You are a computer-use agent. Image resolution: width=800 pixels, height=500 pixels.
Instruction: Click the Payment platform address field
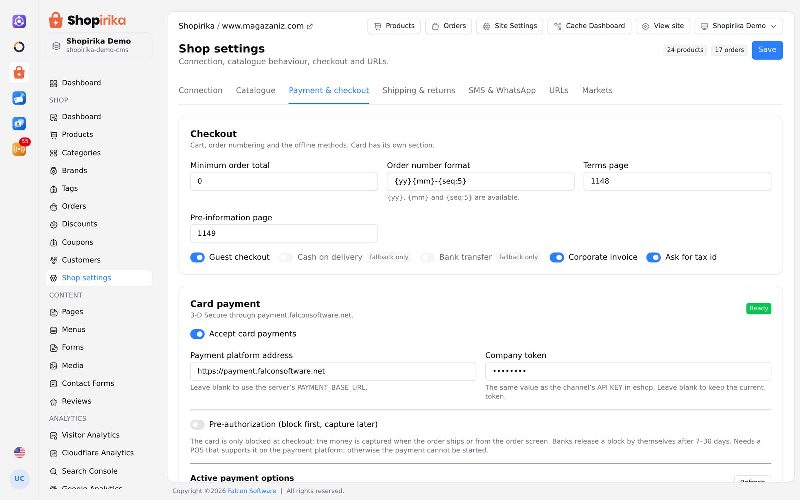pyautogui.click(x=333, y=371)
